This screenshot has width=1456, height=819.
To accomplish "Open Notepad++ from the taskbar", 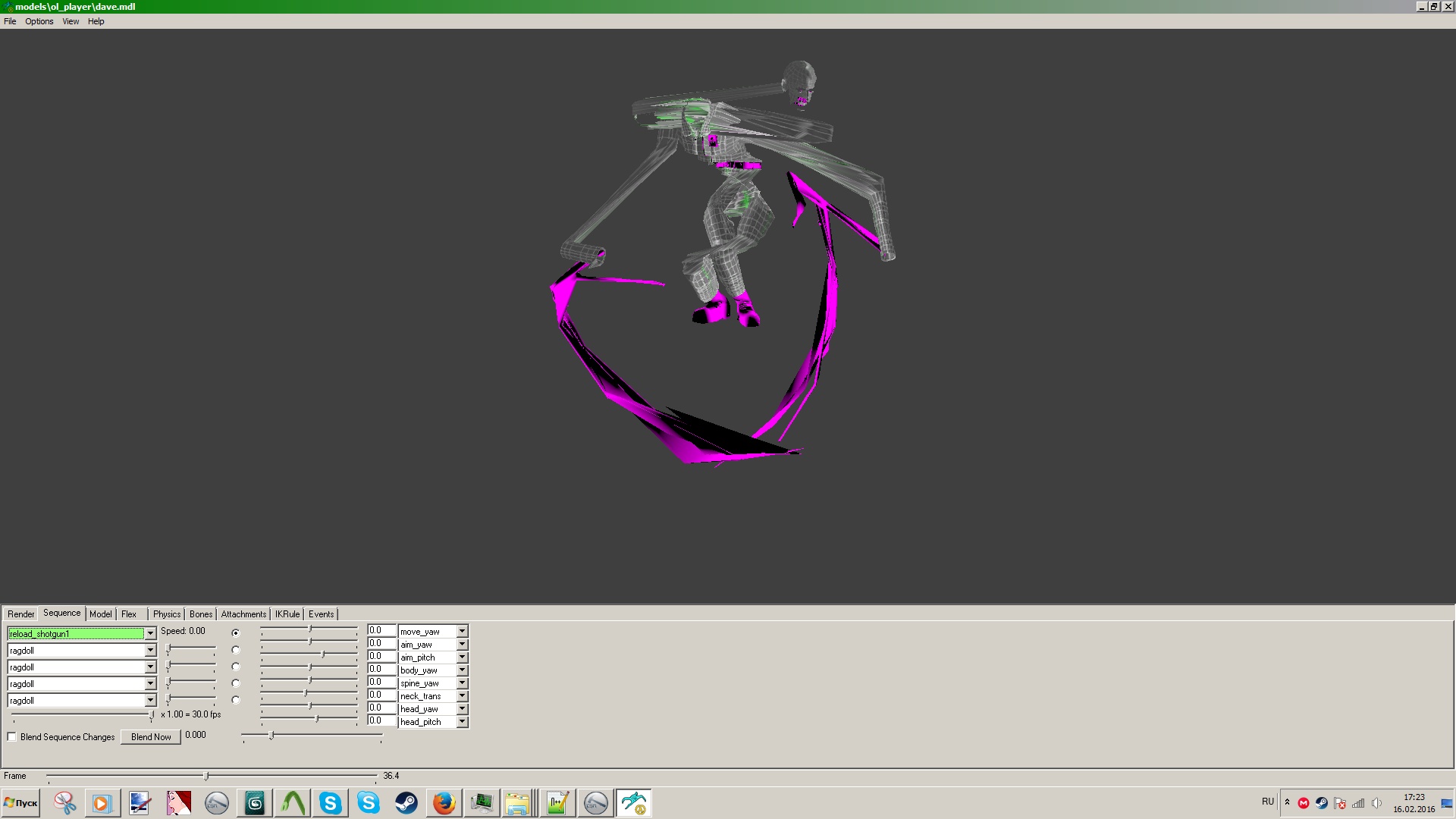I will 558,803.
